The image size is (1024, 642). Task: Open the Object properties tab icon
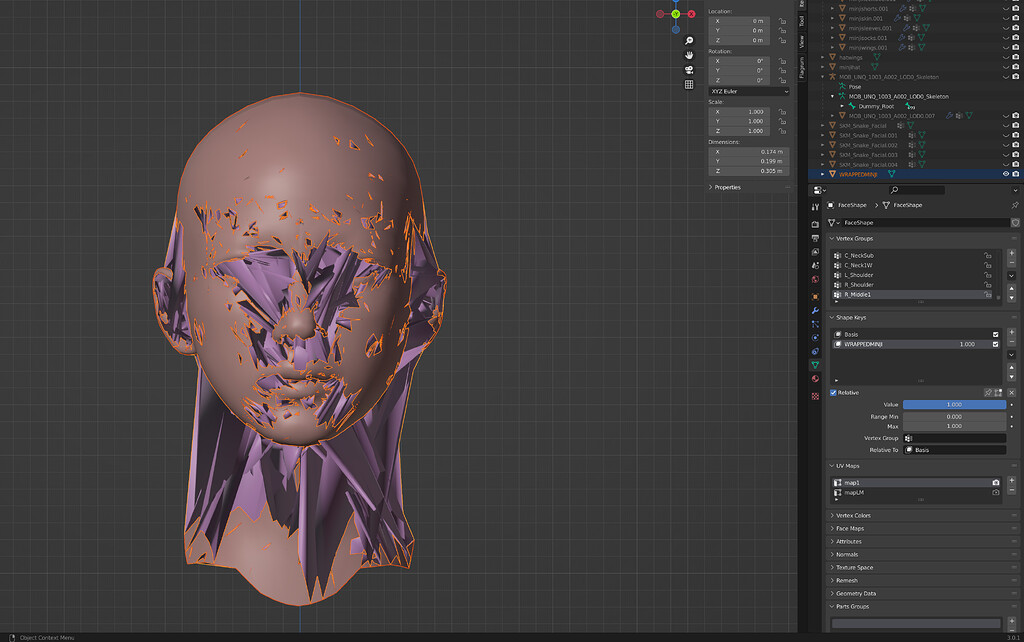815,297
